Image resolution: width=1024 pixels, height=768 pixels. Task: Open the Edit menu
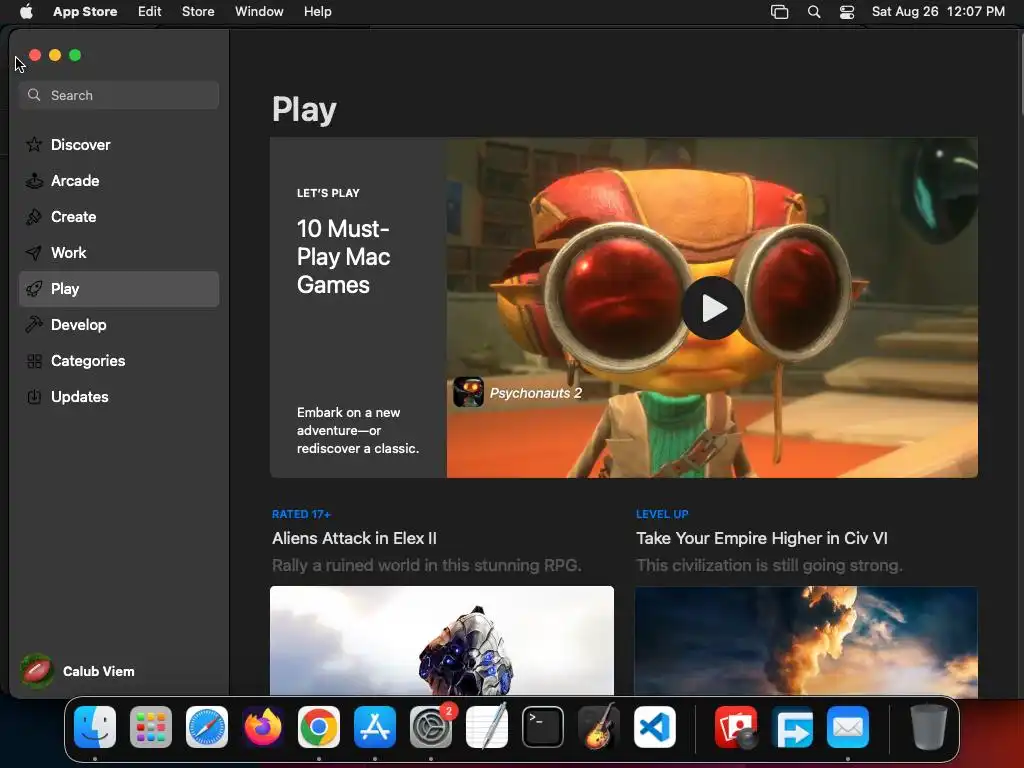[150, 12]
